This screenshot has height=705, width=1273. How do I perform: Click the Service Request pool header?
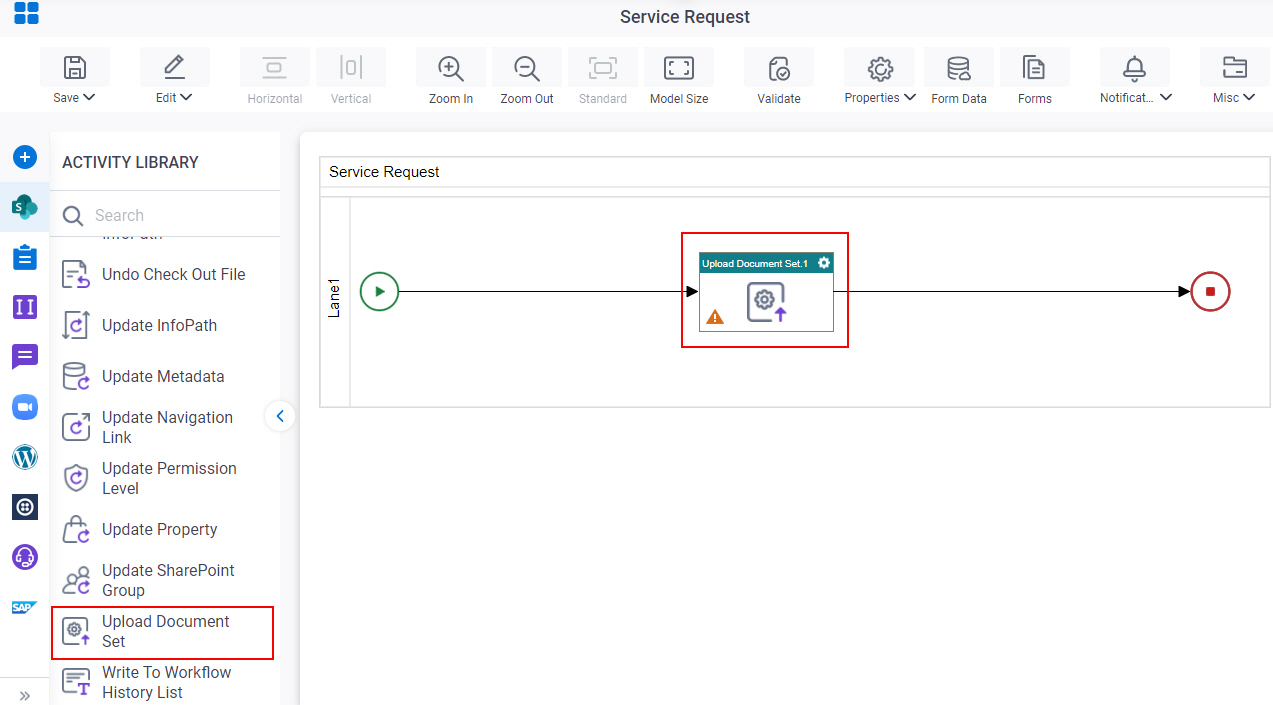pos(795,172)
